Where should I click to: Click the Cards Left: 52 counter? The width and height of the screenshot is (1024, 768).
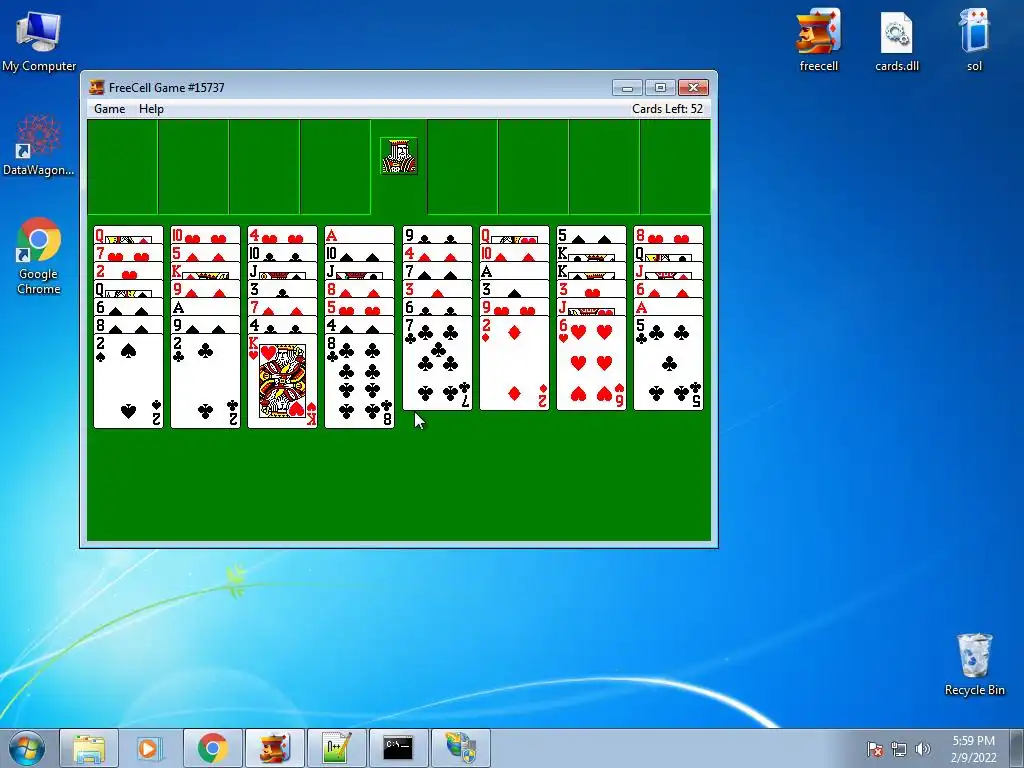(667, 109)
